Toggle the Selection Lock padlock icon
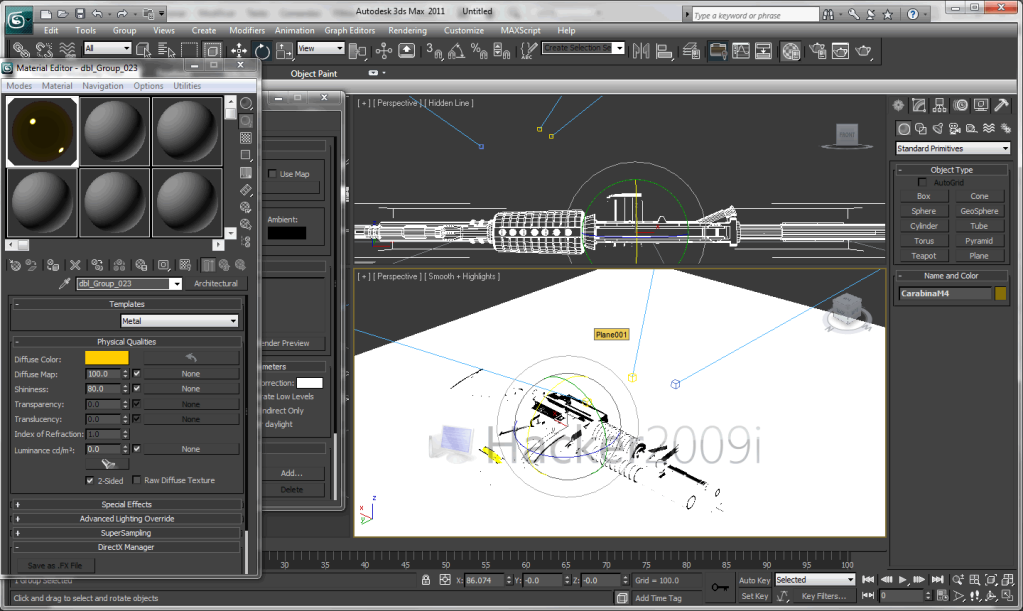 pyautogui.click(x=425, y=580)
